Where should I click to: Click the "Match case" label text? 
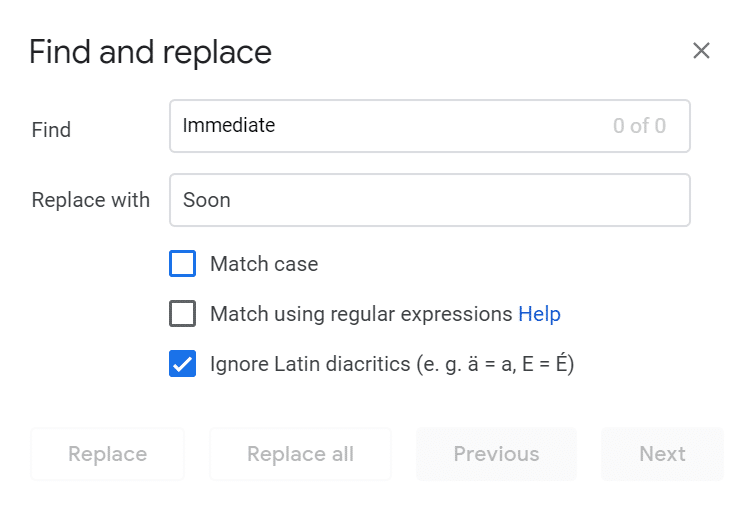point(264,264)
